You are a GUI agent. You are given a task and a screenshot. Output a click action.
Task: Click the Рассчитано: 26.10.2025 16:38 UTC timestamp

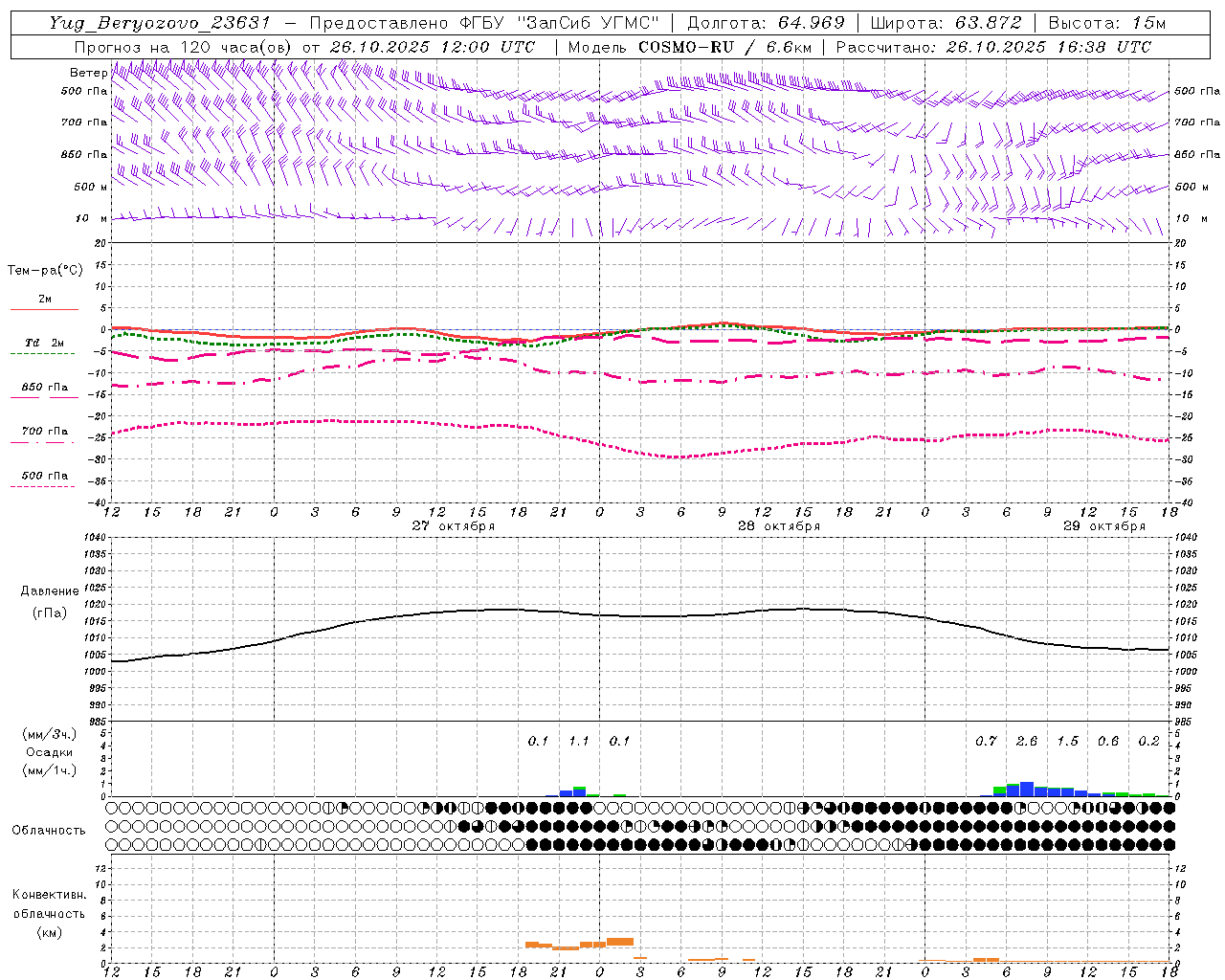point(993,47)
